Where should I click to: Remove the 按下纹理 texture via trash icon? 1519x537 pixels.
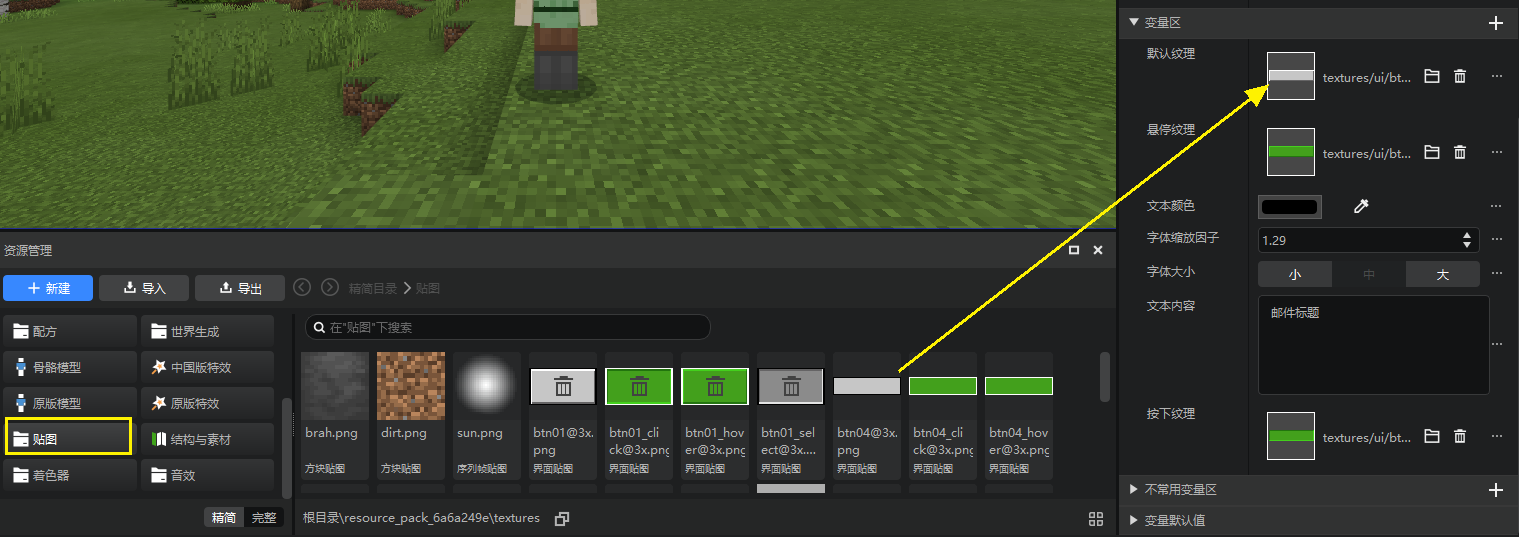[1460, 436]
